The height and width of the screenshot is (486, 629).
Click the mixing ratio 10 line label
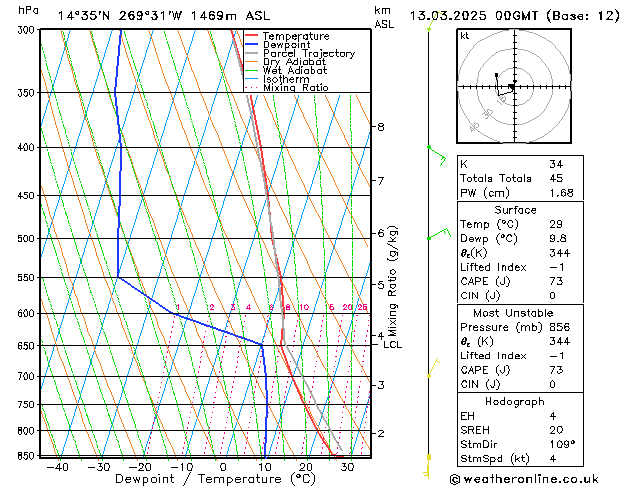point(304,307)
